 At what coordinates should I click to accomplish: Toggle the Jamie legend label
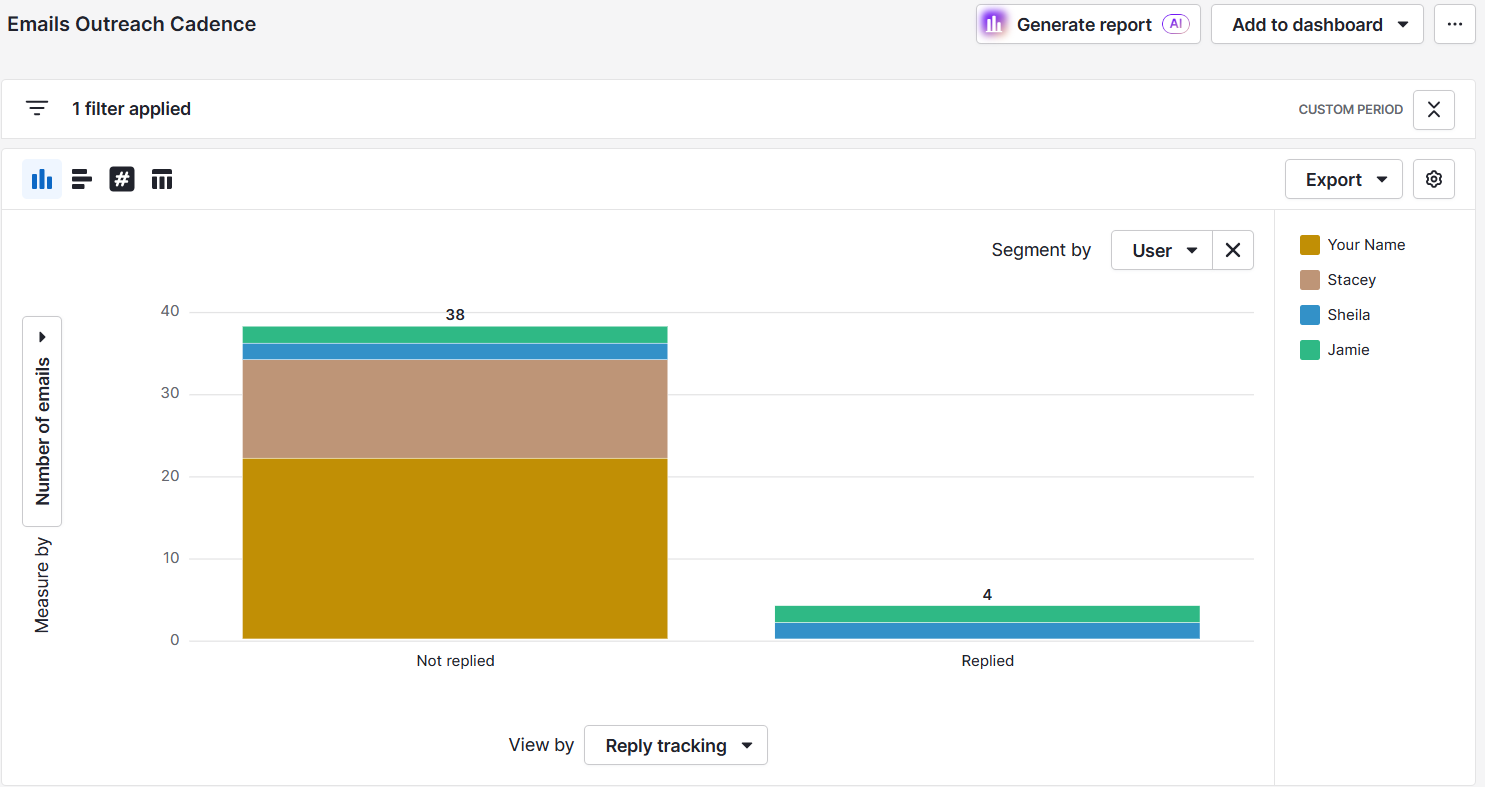point(1349,350)
